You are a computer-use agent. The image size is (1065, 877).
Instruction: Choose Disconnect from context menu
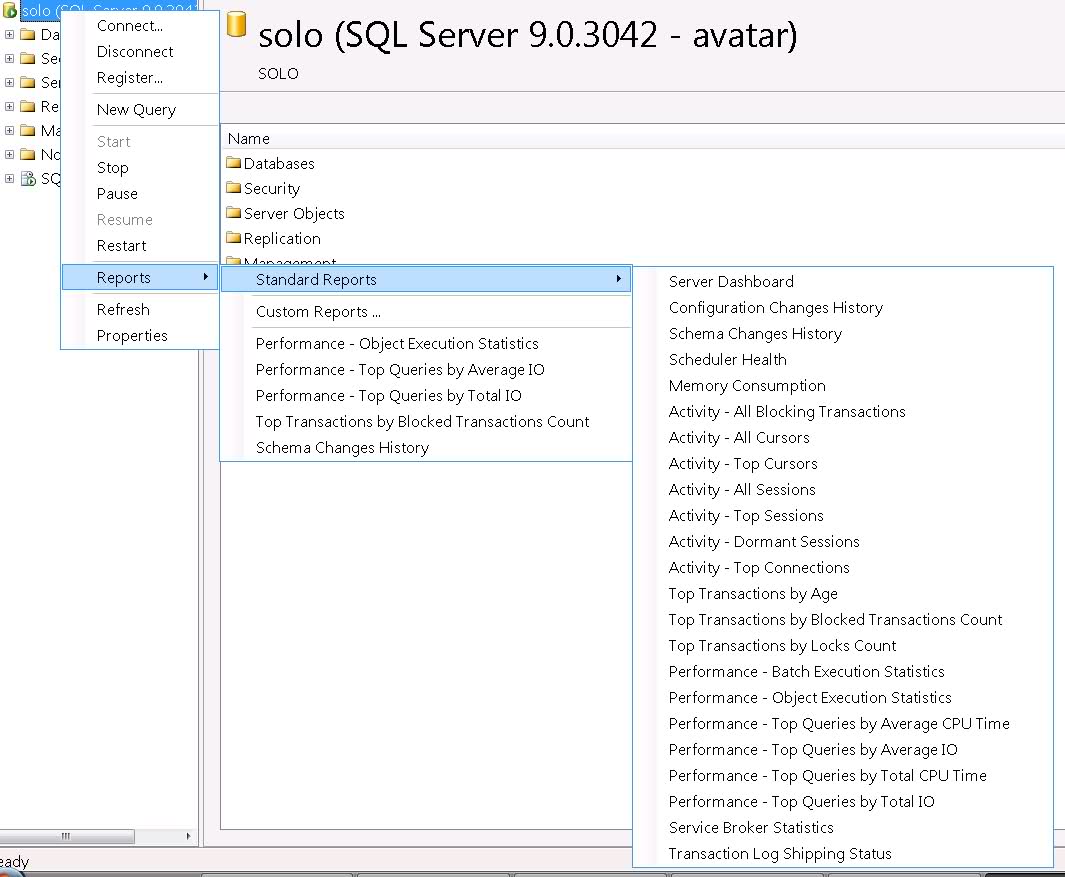pos(134,52)
